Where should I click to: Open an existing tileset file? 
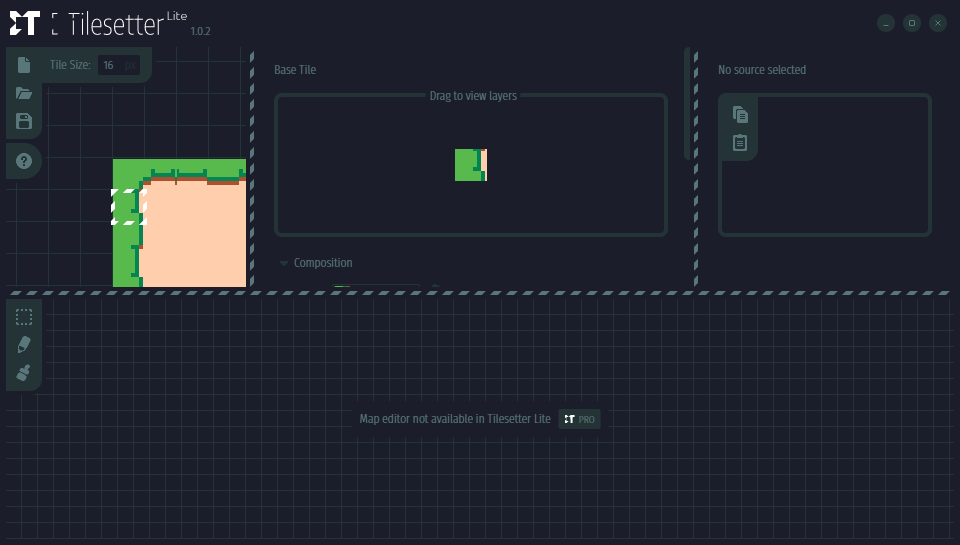[24, 94]
